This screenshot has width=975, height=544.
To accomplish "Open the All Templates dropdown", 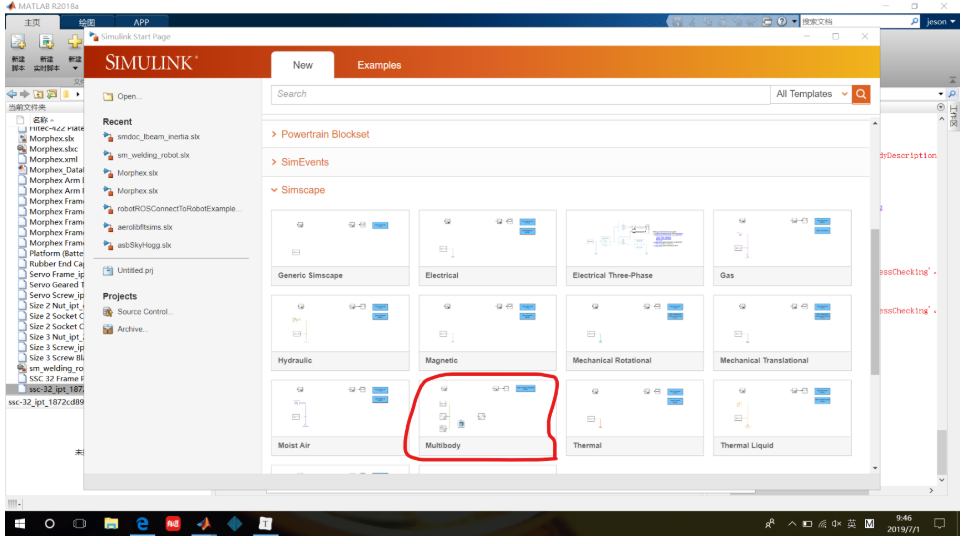I will tap(811, 94).
